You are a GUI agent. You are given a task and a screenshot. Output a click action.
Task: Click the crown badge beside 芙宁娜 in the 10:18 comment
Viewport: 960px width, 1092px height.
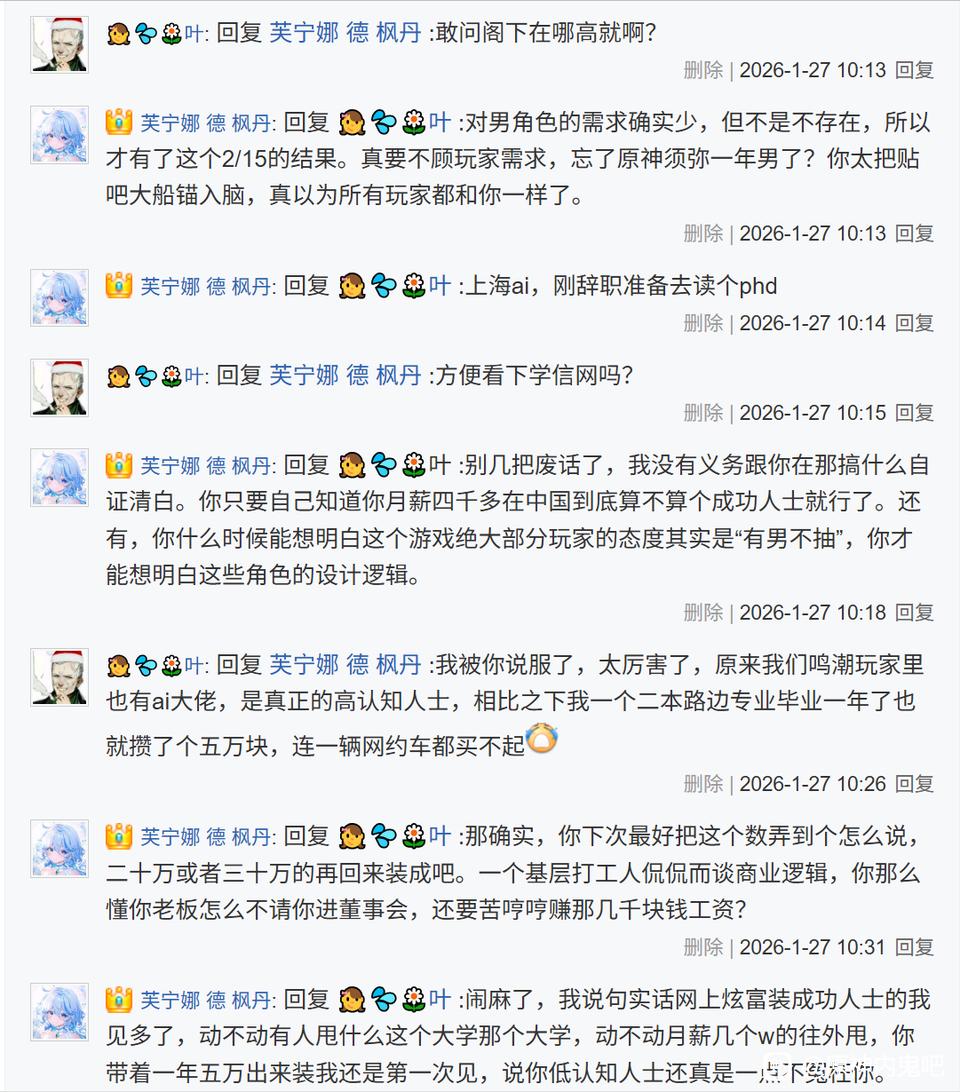[119, 465]
